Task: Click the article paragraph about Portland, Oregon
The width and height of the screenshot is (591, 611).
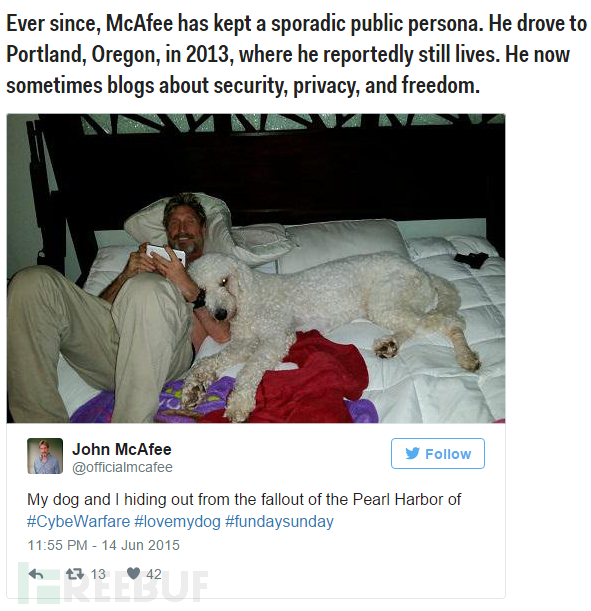Action: coord(296,55)
